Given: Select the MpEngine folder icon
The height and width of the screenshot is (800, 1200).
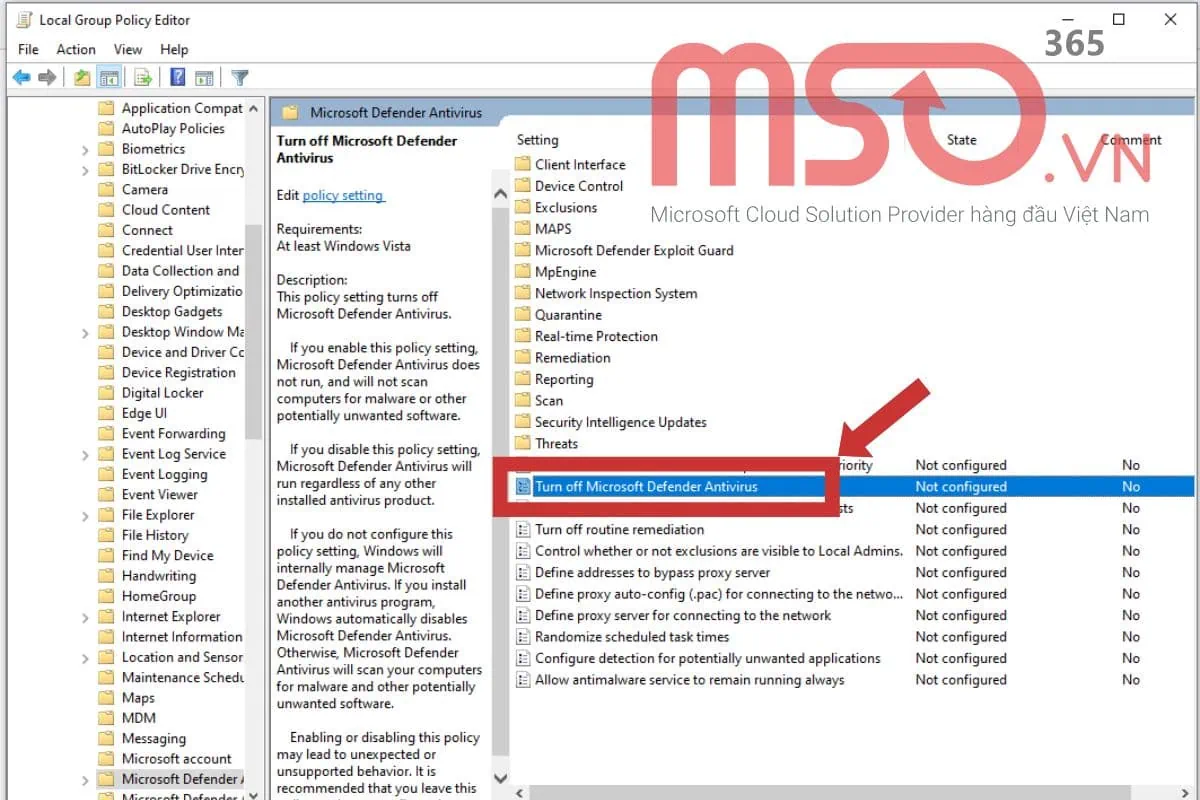Looking at the screenshot, I should click(523, 271).
